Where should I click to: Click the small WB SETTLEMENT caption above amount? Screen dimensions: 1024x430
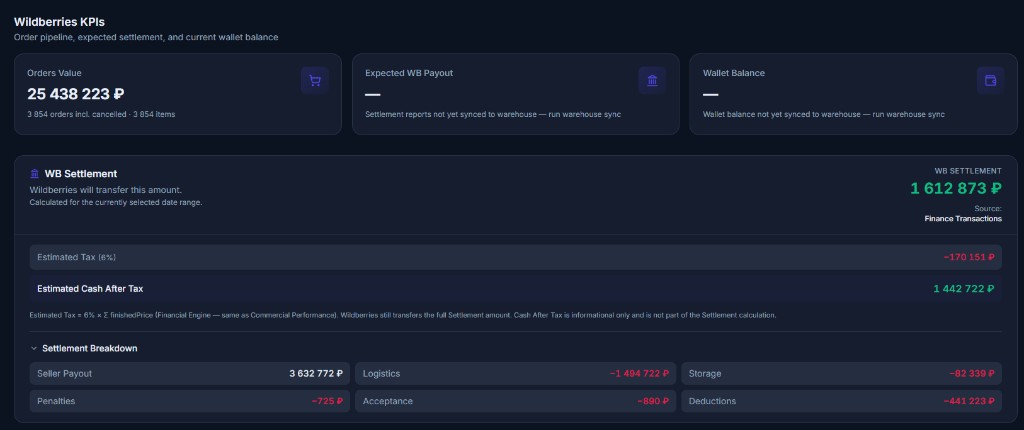click(968, 171)
